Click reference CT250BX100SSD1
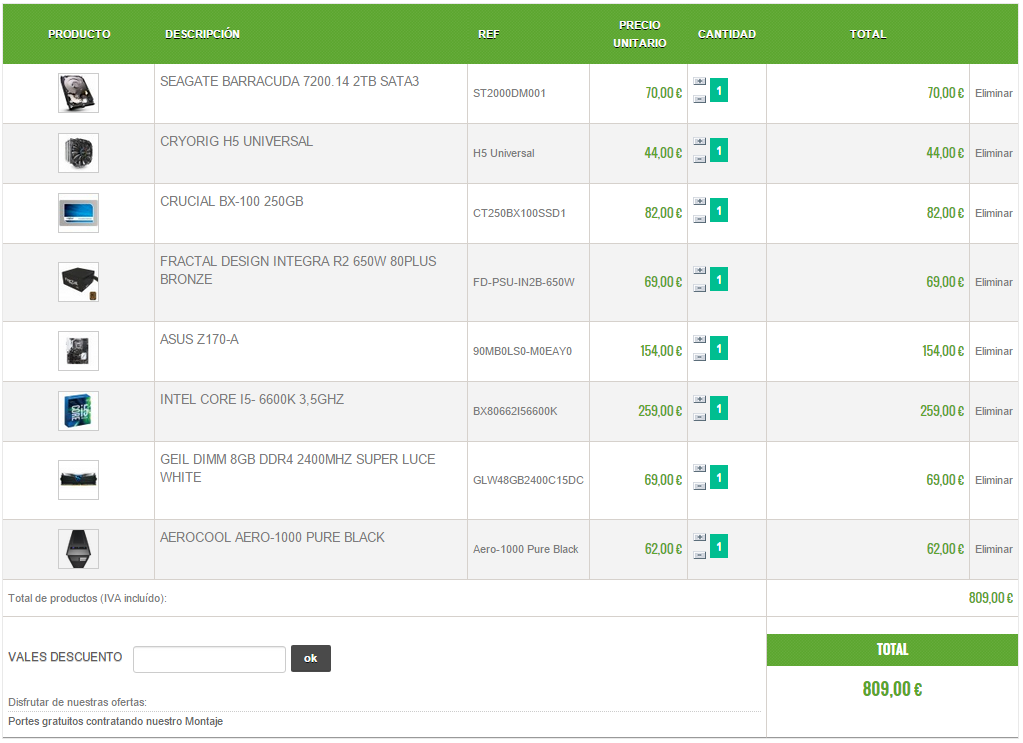Viewport: 1023px width, 743px height. point(519,214)
